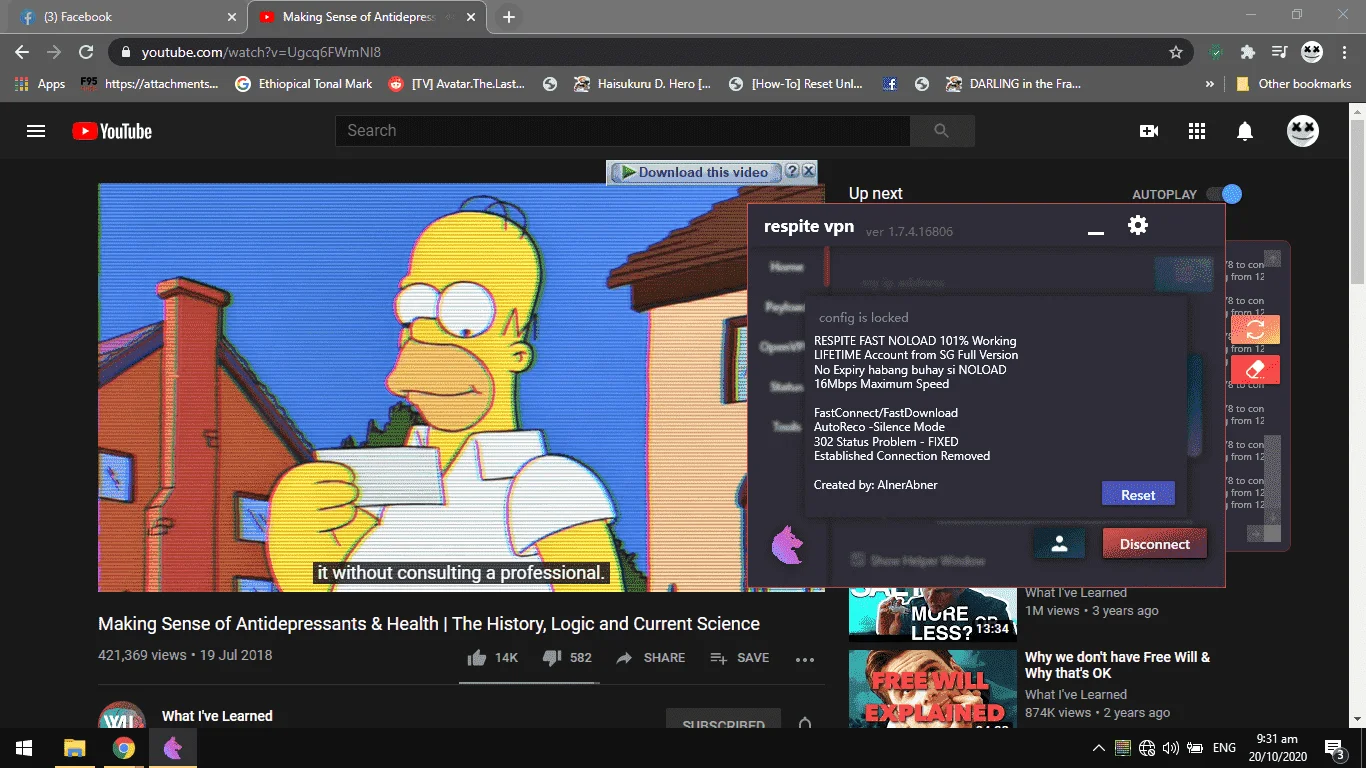Image resolution: width=1366 pixels, height=768 pixels.
Task: Click the orange refresh icon beside the VPN log
Action: (x=1256, y=329)
